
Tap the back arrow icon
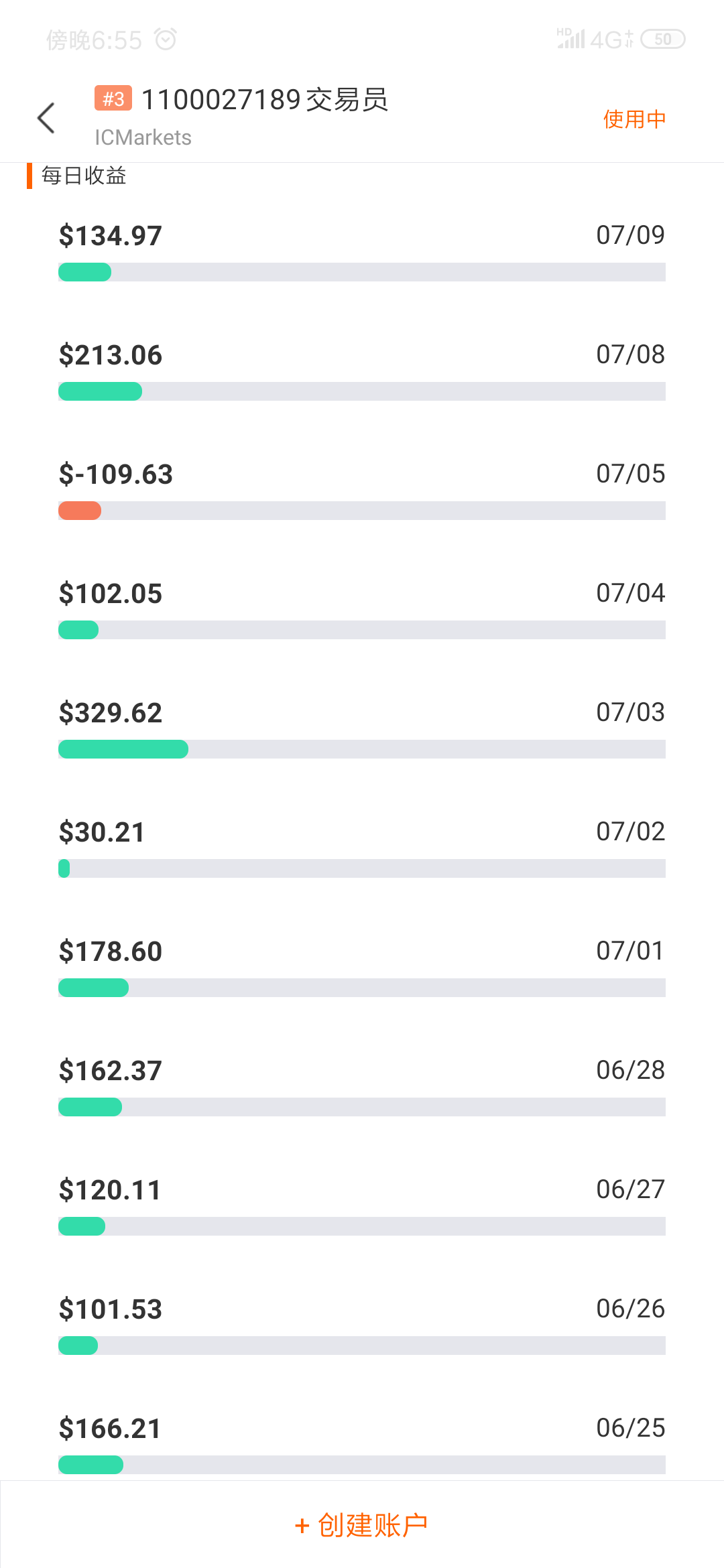coord(46,119)
